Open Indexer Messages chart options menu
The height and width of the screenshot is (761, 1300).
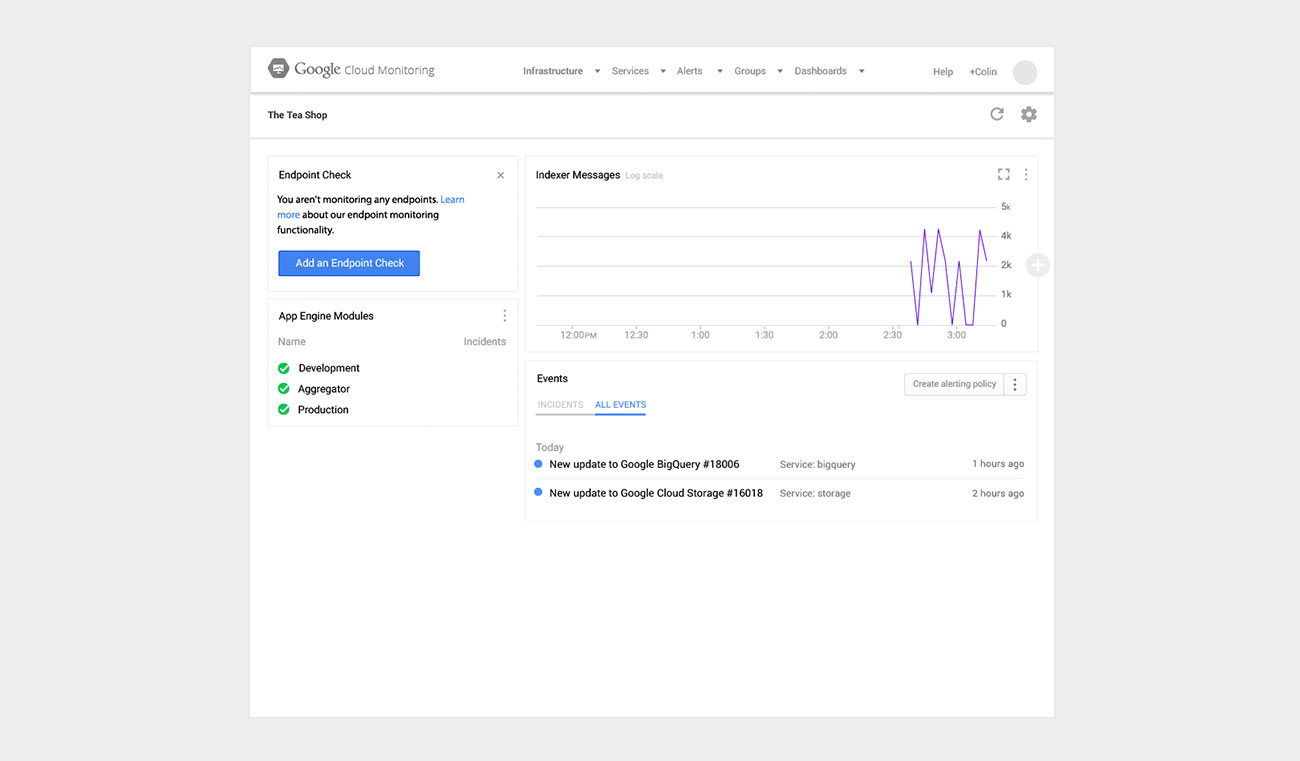1025,175
